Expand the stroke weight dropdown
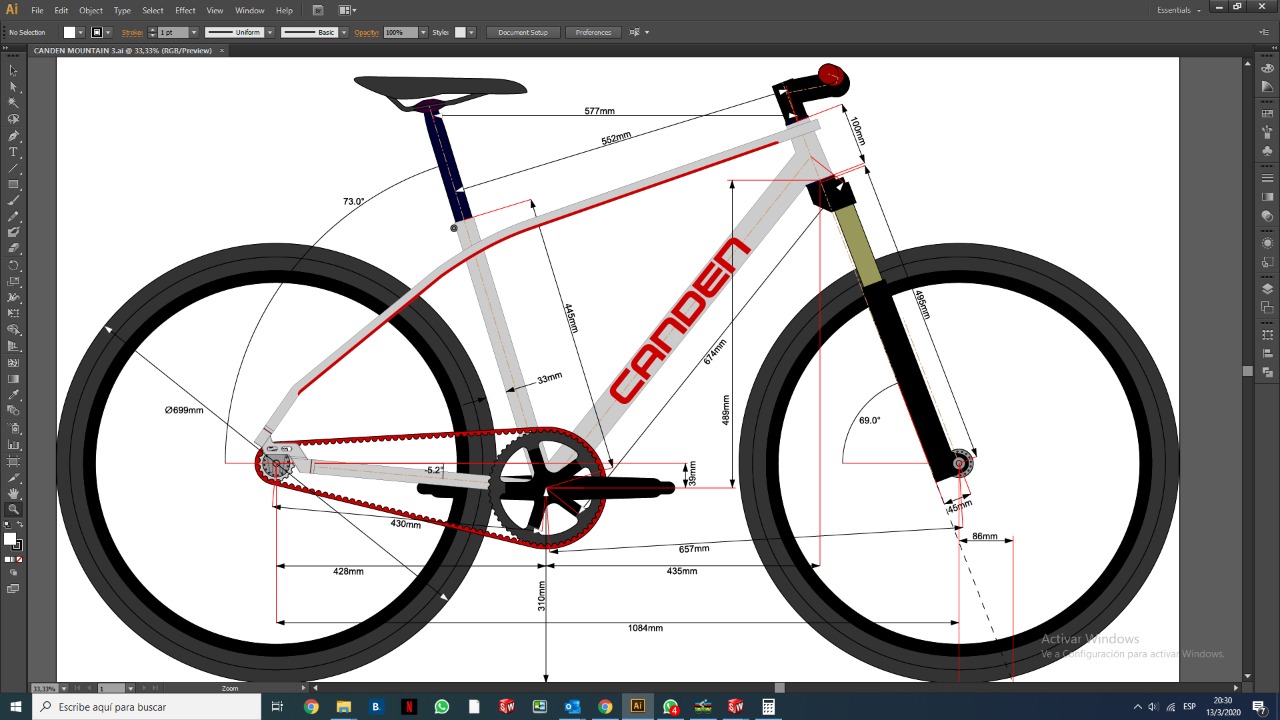The width and height of the screenshot is (1280, 720). point(195,32)
